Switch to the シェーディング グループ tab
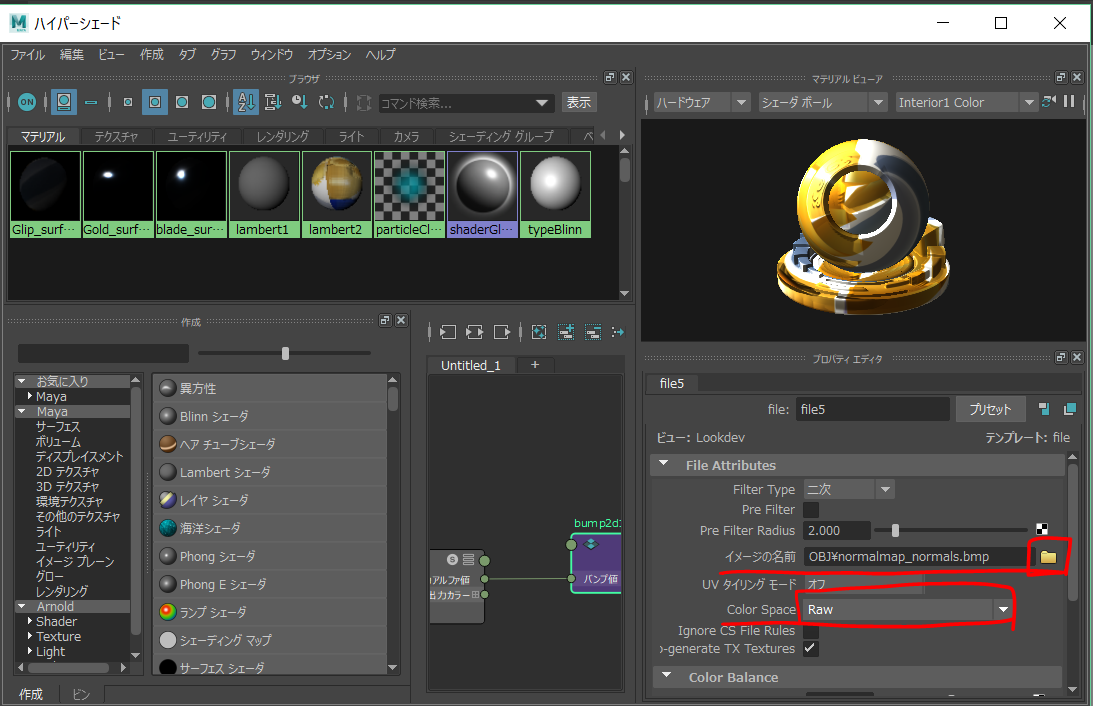 pyautogui.click(x=500, y=137)
